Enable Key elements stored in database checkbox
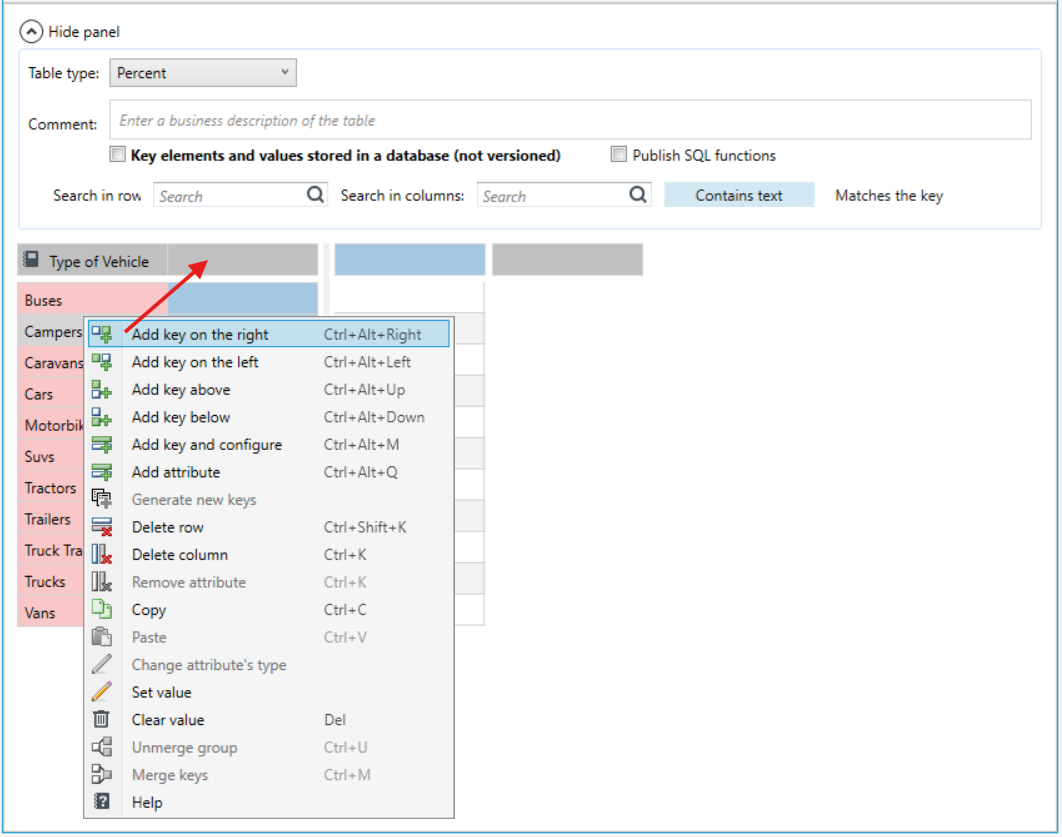 (x=118, y=154)
